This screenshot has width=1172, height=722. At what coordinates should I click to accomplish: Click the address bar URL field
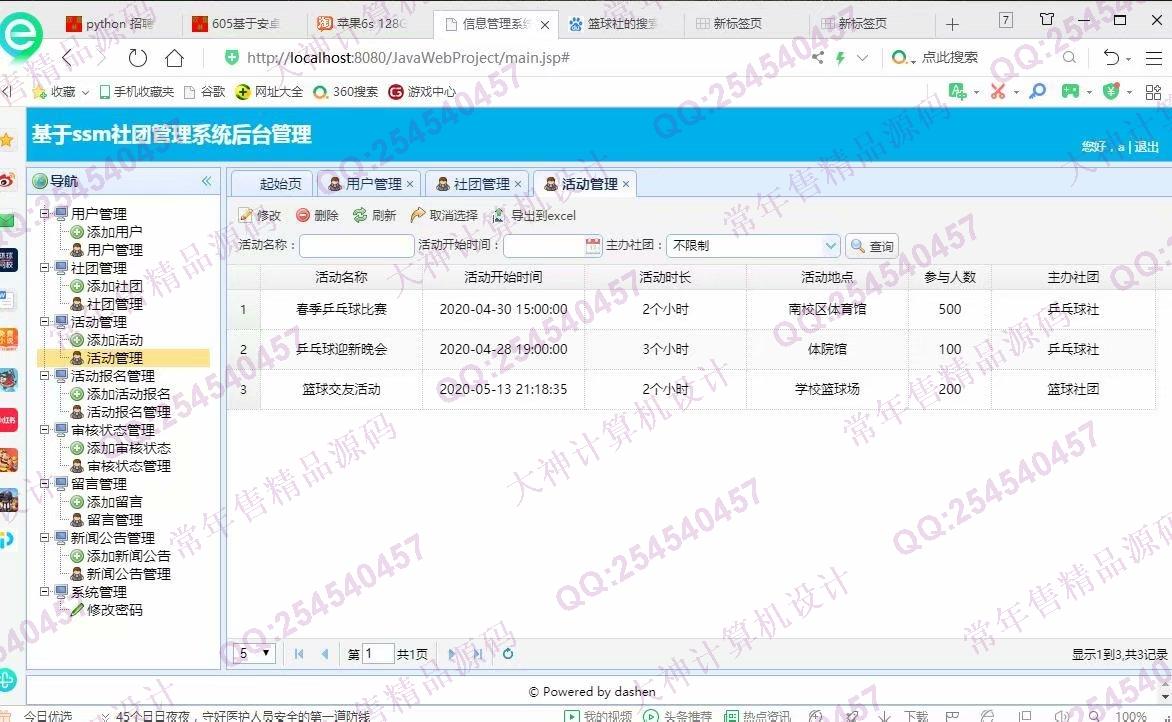click(408, 58)
